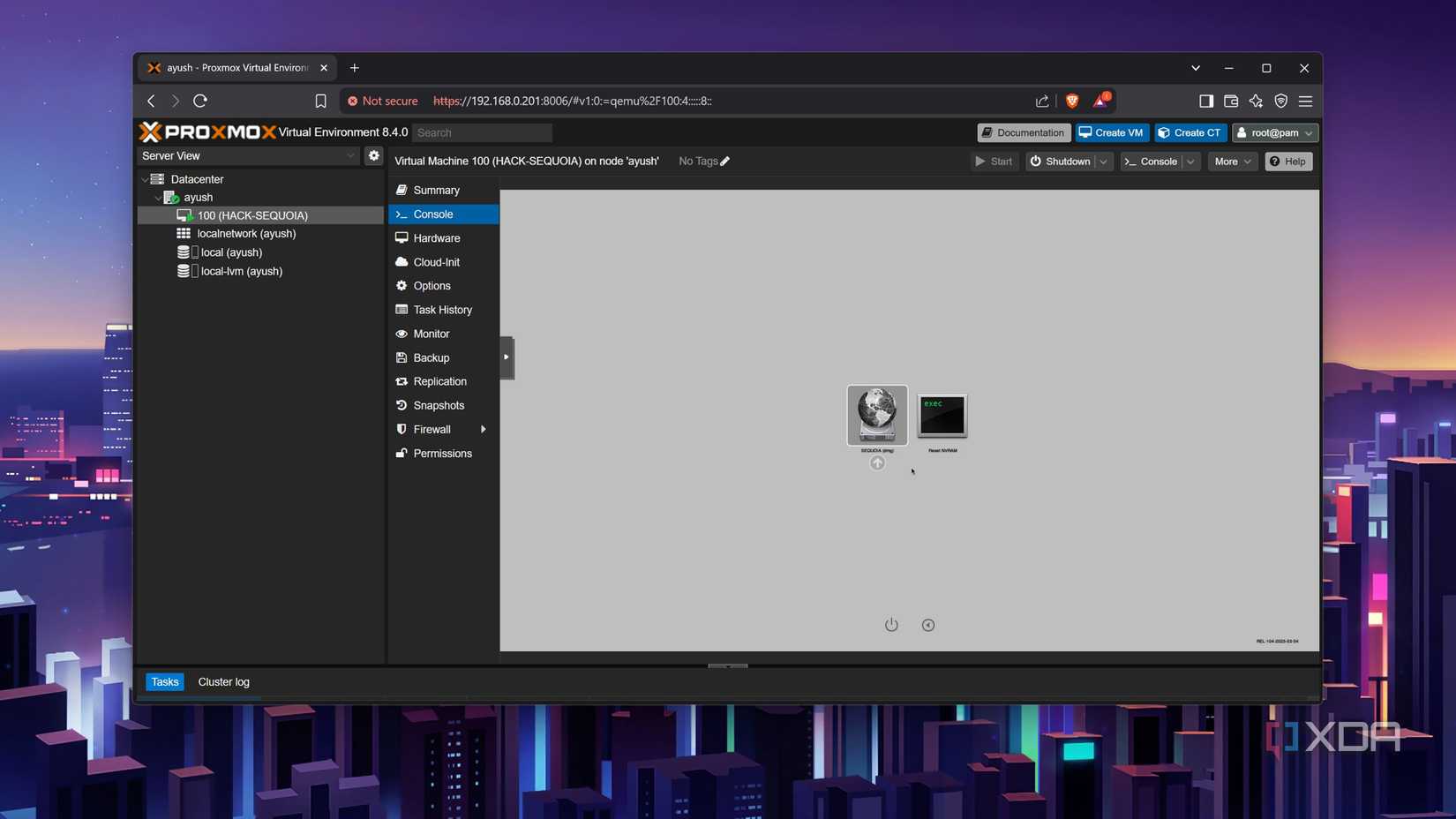Viewport: 1456px width, 819px height.
Task: Expand the console side control panel handle
Action: pyautogui.click(x=507, y=357)
